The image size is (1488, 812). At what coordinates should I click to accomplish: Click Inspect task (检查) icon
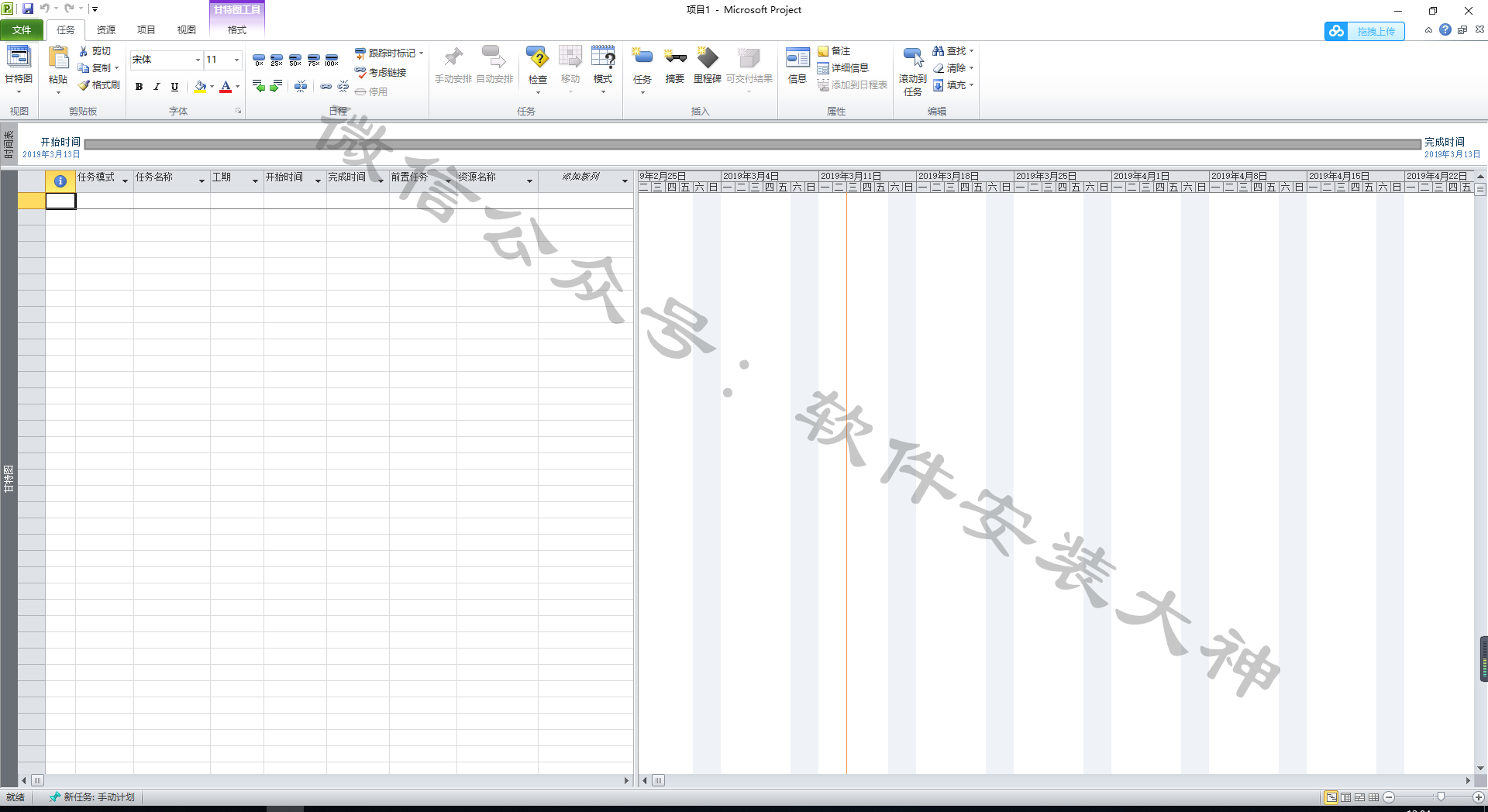538,57
